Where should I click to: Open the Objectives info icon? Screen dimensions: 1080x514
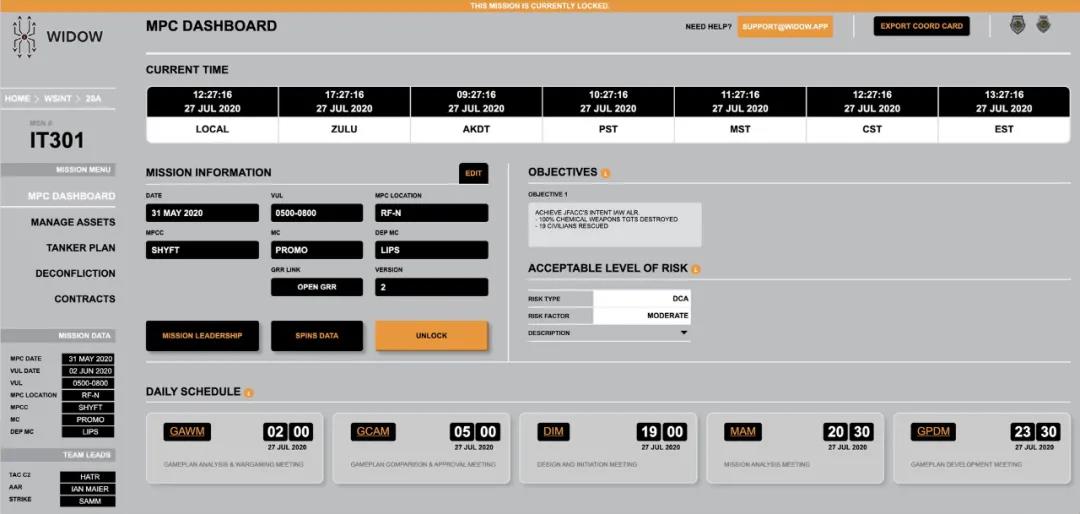(606, 173)
